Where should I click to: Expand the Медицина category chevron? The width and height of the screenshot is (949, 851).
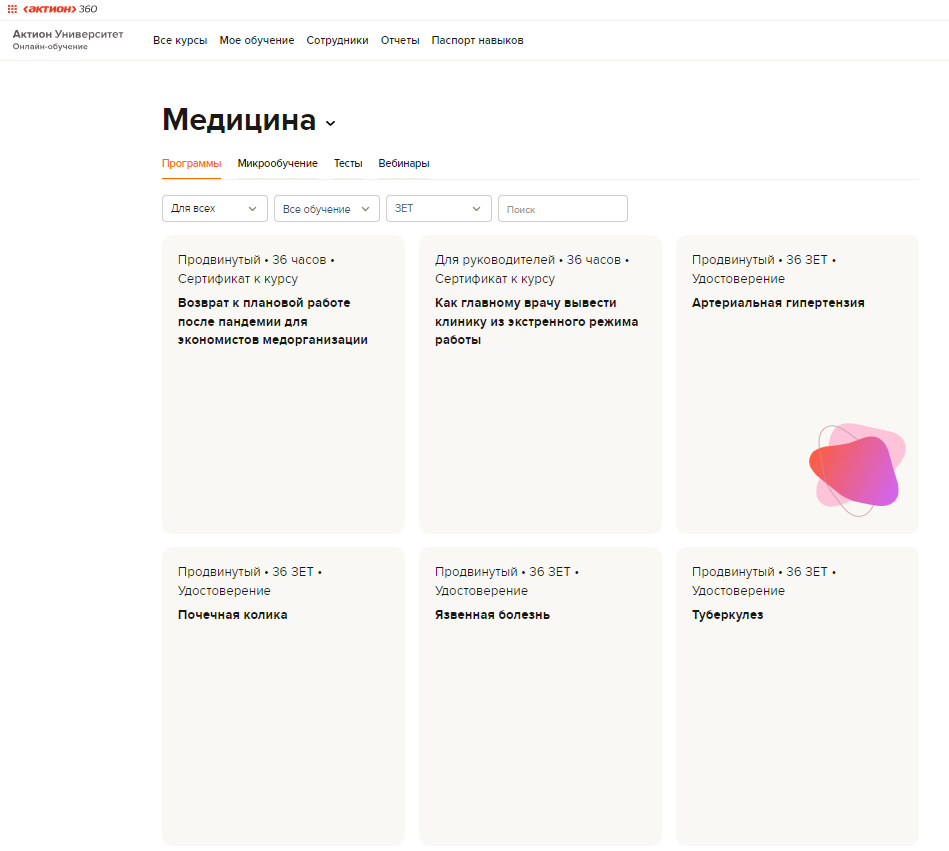[330, 123]
